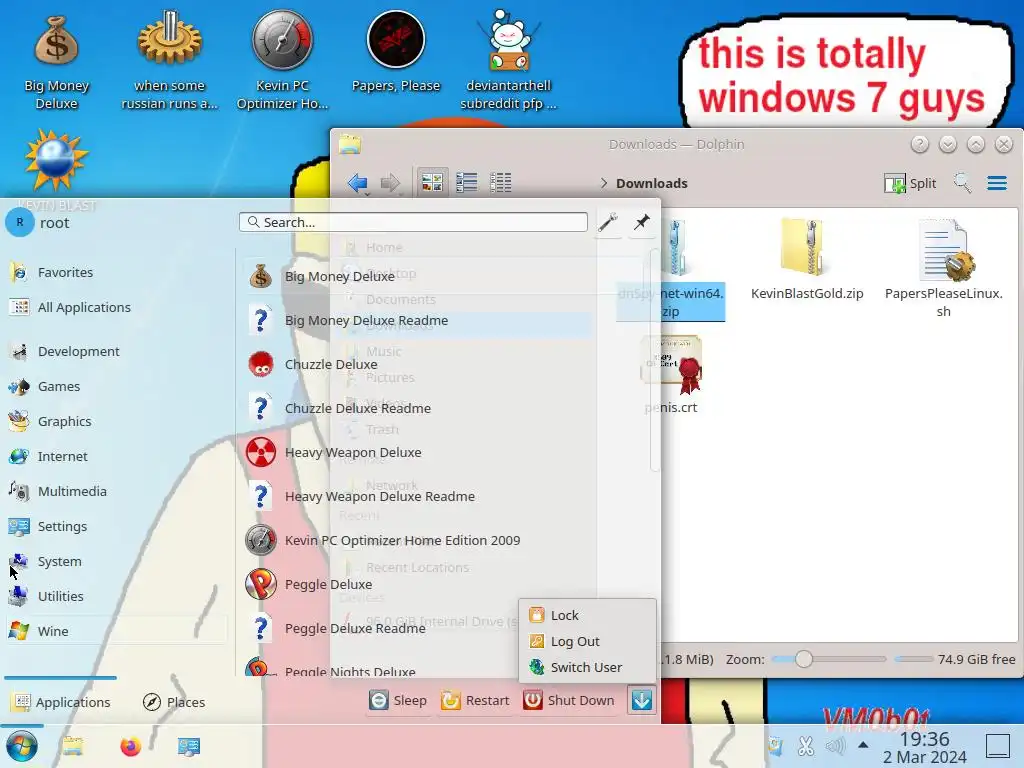Open Big Money Deluxe desktop icon
The width and height of the screenshot is (1024, 768).
[x=56, y=62]
